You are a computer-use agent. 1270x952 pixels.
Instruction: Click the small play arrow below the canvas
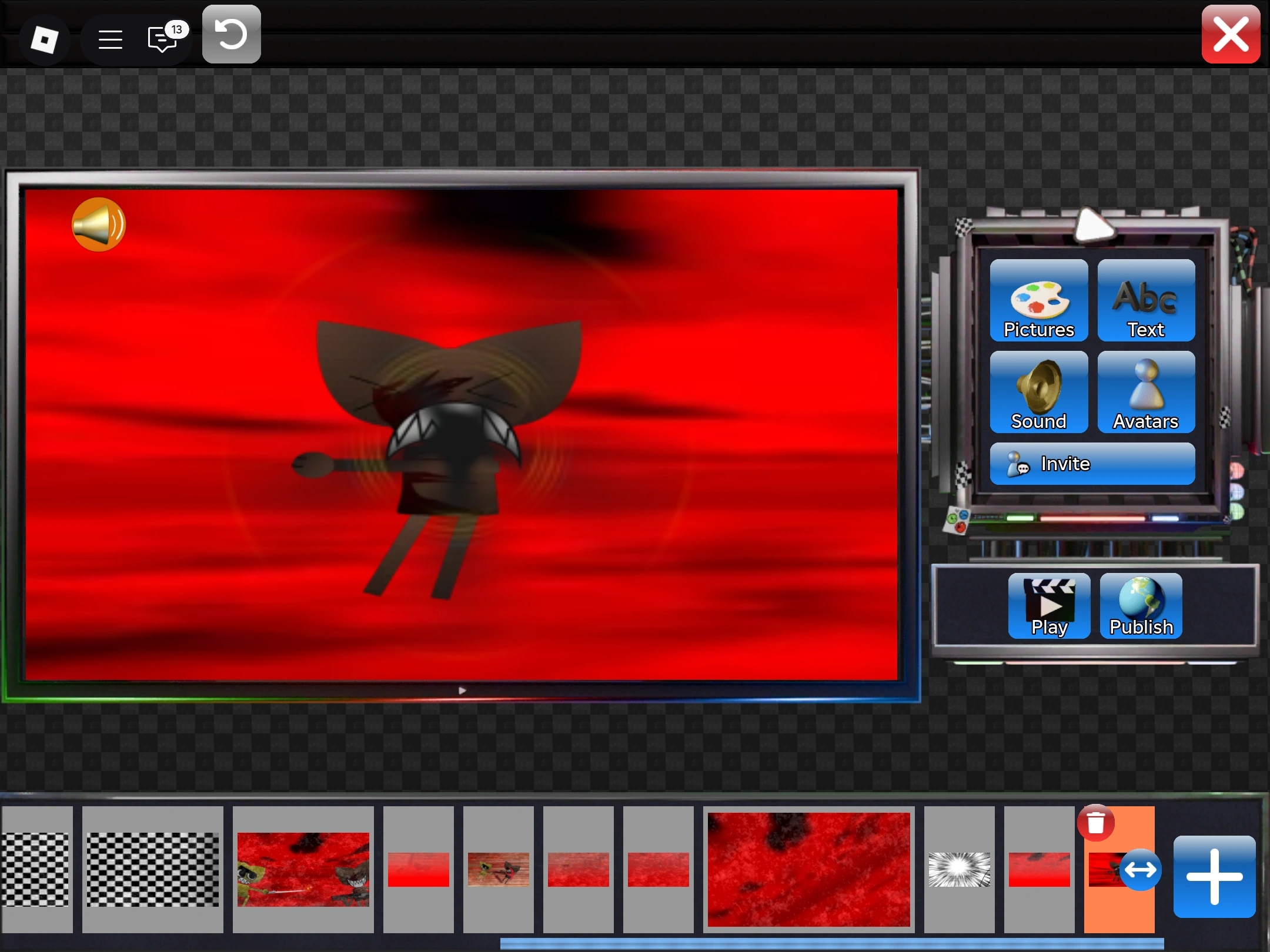[462, 690]
